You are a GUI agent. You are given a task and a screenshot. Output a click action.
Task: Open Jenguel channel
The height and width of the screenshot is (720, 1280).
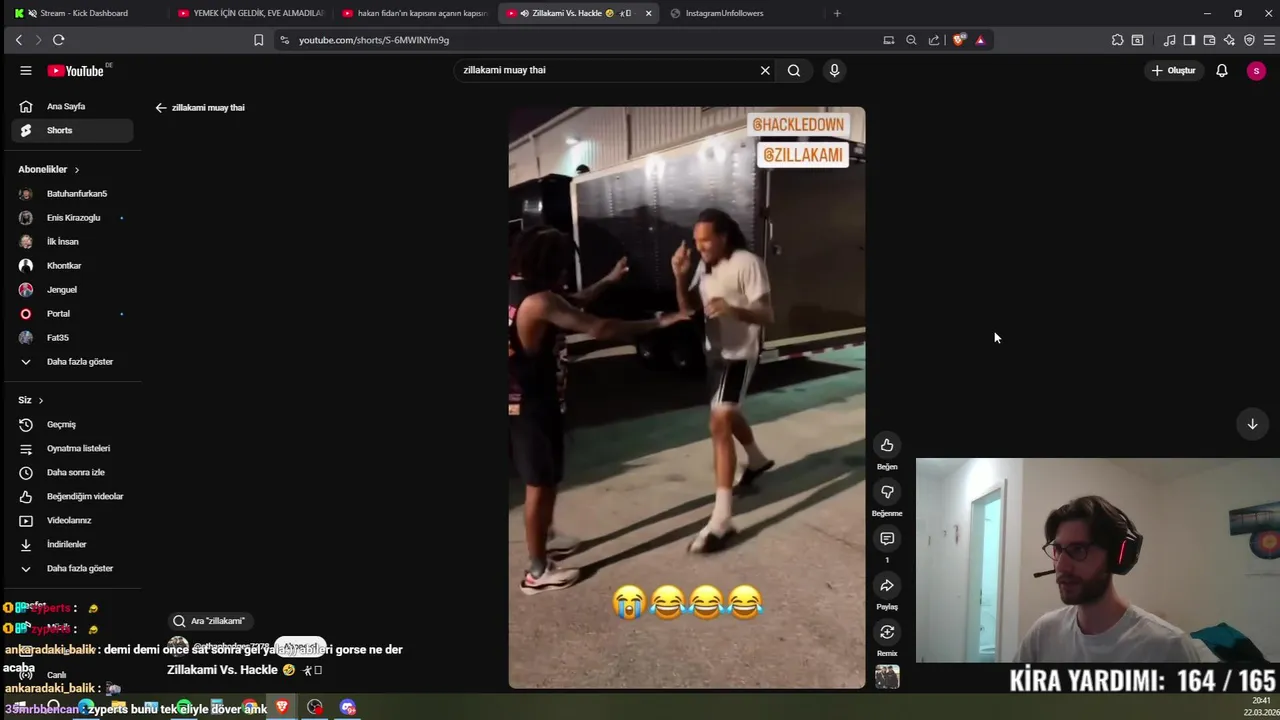[x=72, y=290]
